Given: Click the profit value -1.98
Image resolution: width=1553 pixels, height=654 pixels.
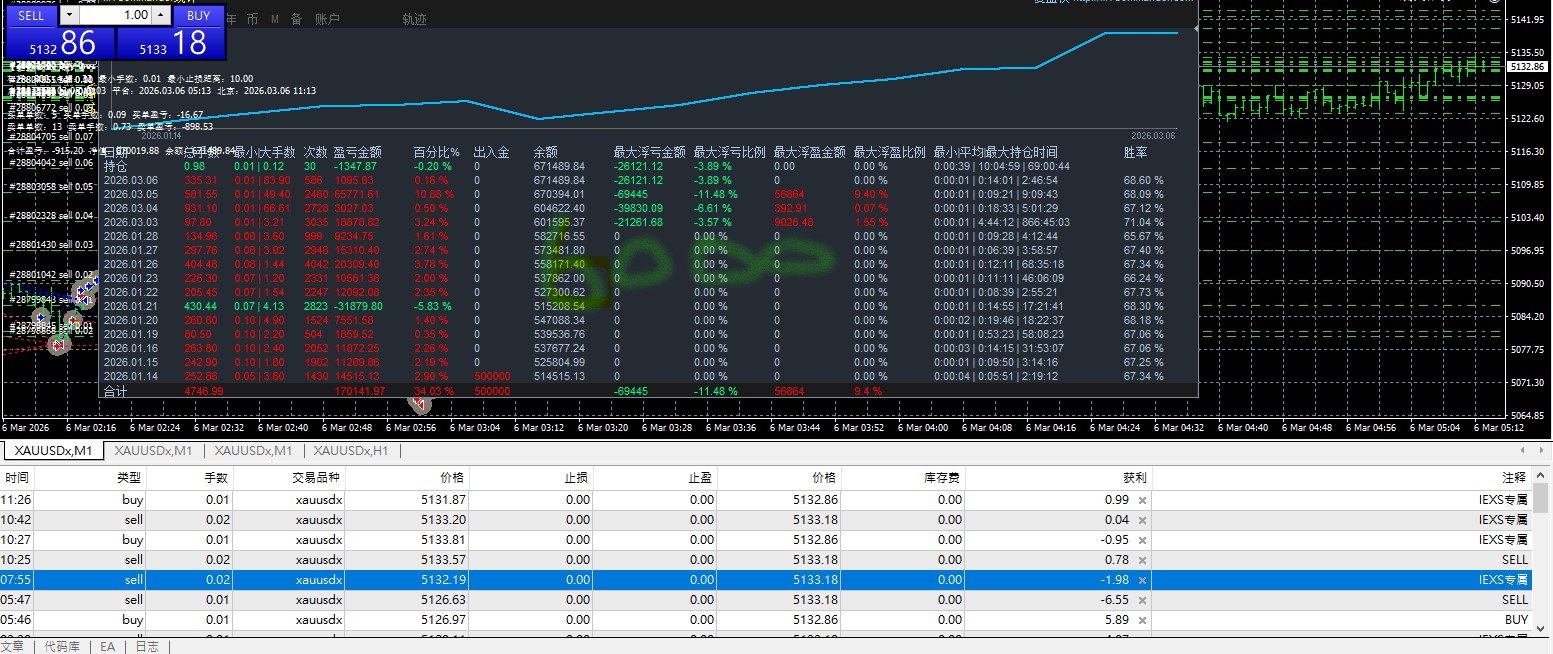Looking at the screenshot, I should pos(1114,580).
